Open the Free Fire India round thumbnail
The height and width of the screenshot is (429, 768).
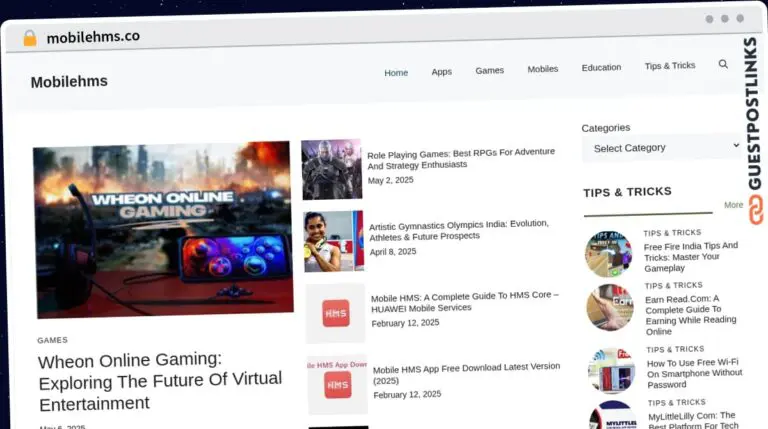click(609, 254)
